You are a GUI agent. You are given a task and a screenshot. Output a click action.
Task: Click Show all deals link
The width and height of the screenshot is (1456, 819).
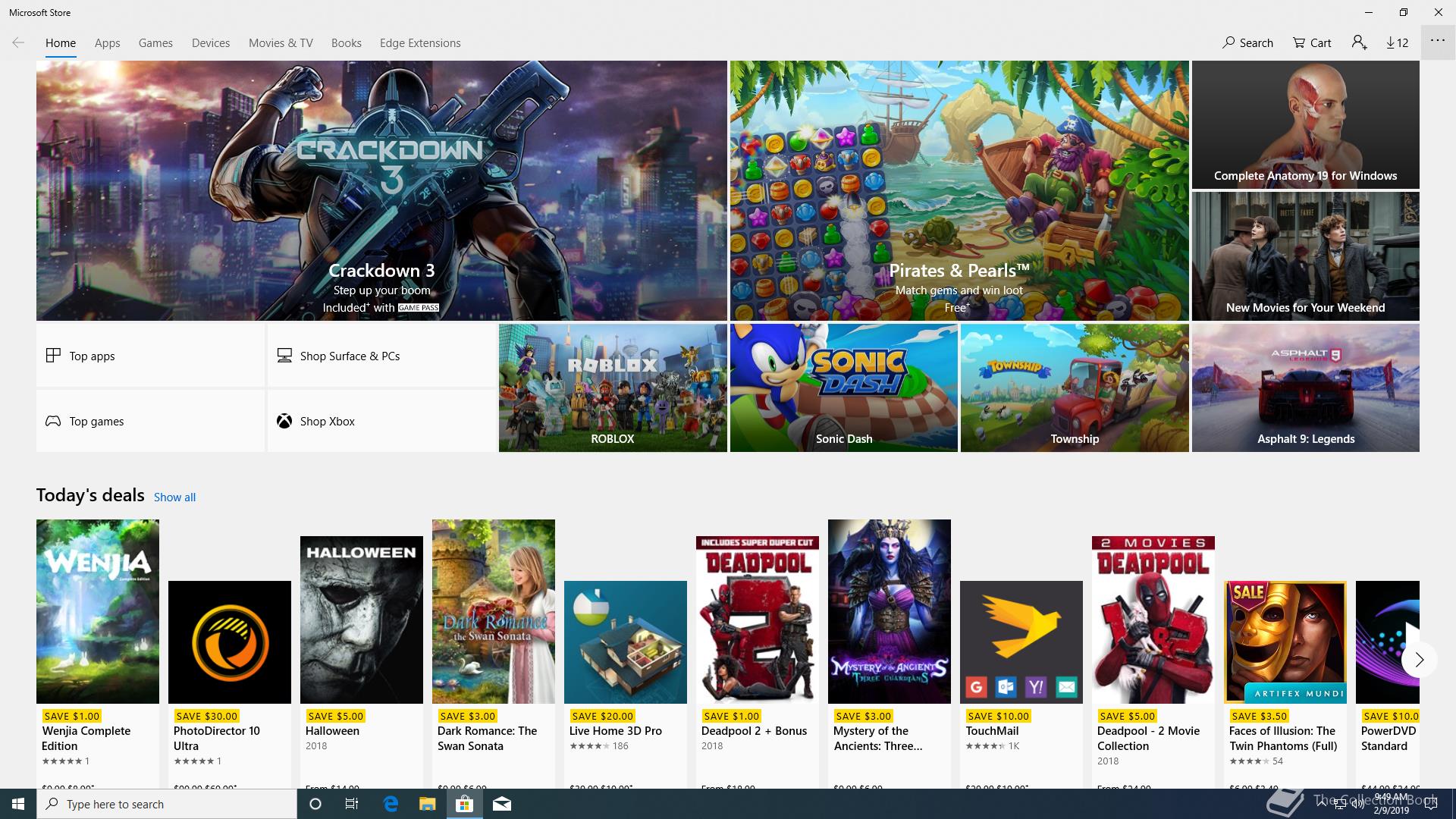[174, 497]
